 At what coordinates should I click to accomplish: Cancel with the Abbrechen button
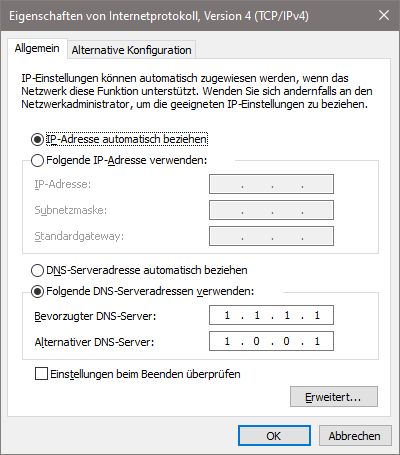tap(355, 436)
